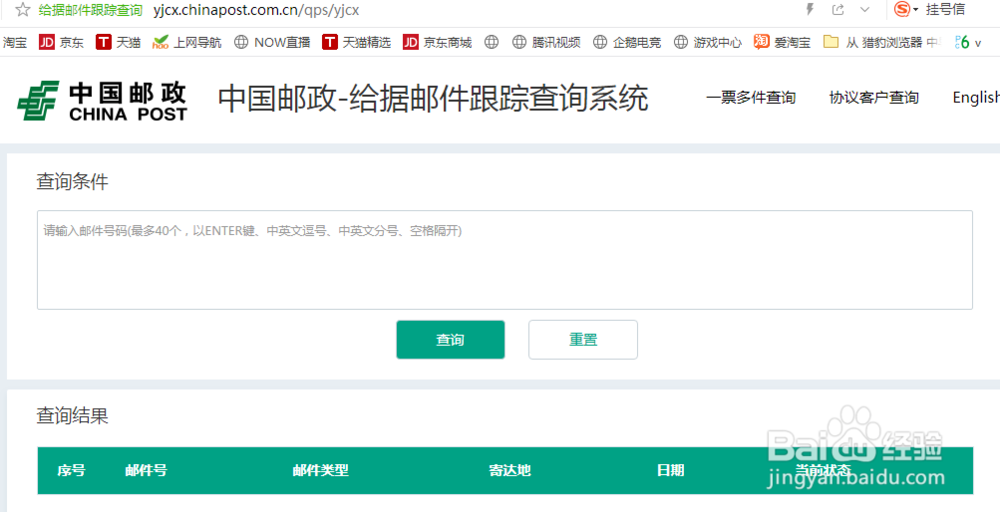
Task: Open the 从猎豹浏览器 bookmarks folder
Action: (881, 43)
